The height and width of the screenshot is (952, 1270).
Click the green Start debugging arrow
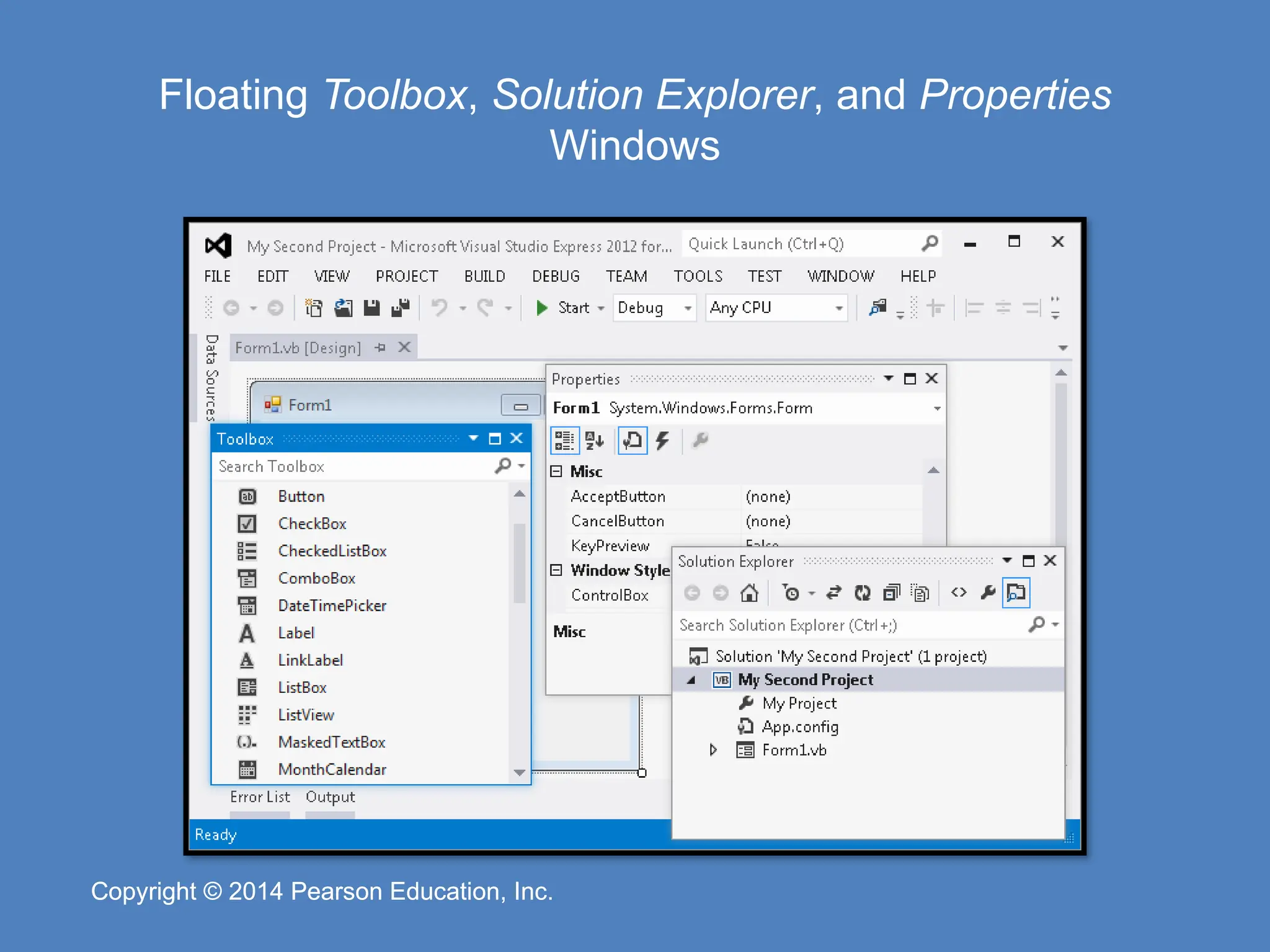(x=542, y=308)
